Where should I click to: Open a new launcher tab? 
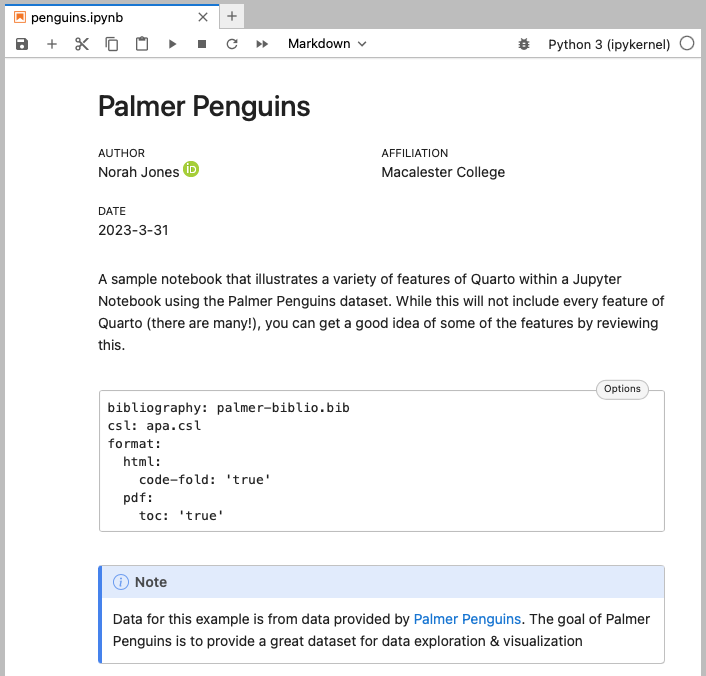pyautogui.click(x=232, y=17)
